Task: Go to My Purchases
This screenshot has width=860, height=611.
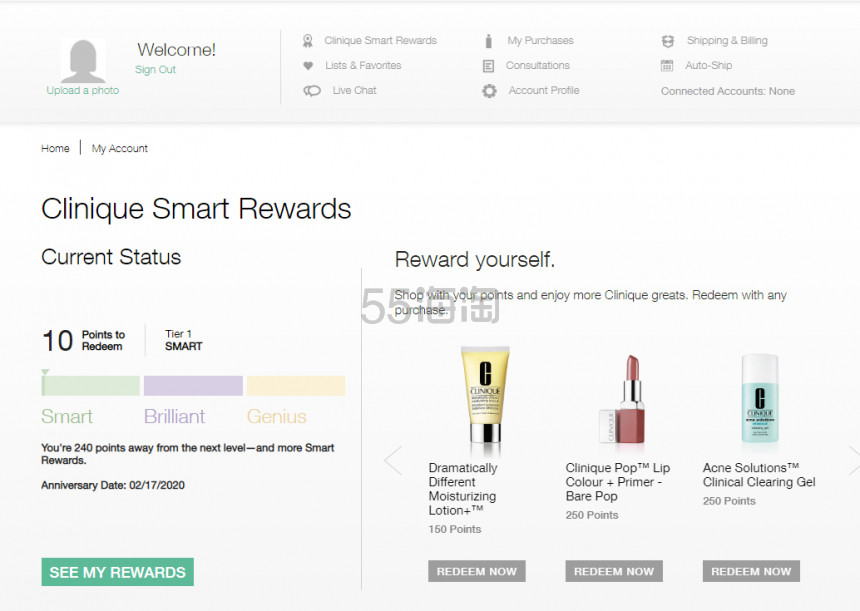Action: coord(540,41)
